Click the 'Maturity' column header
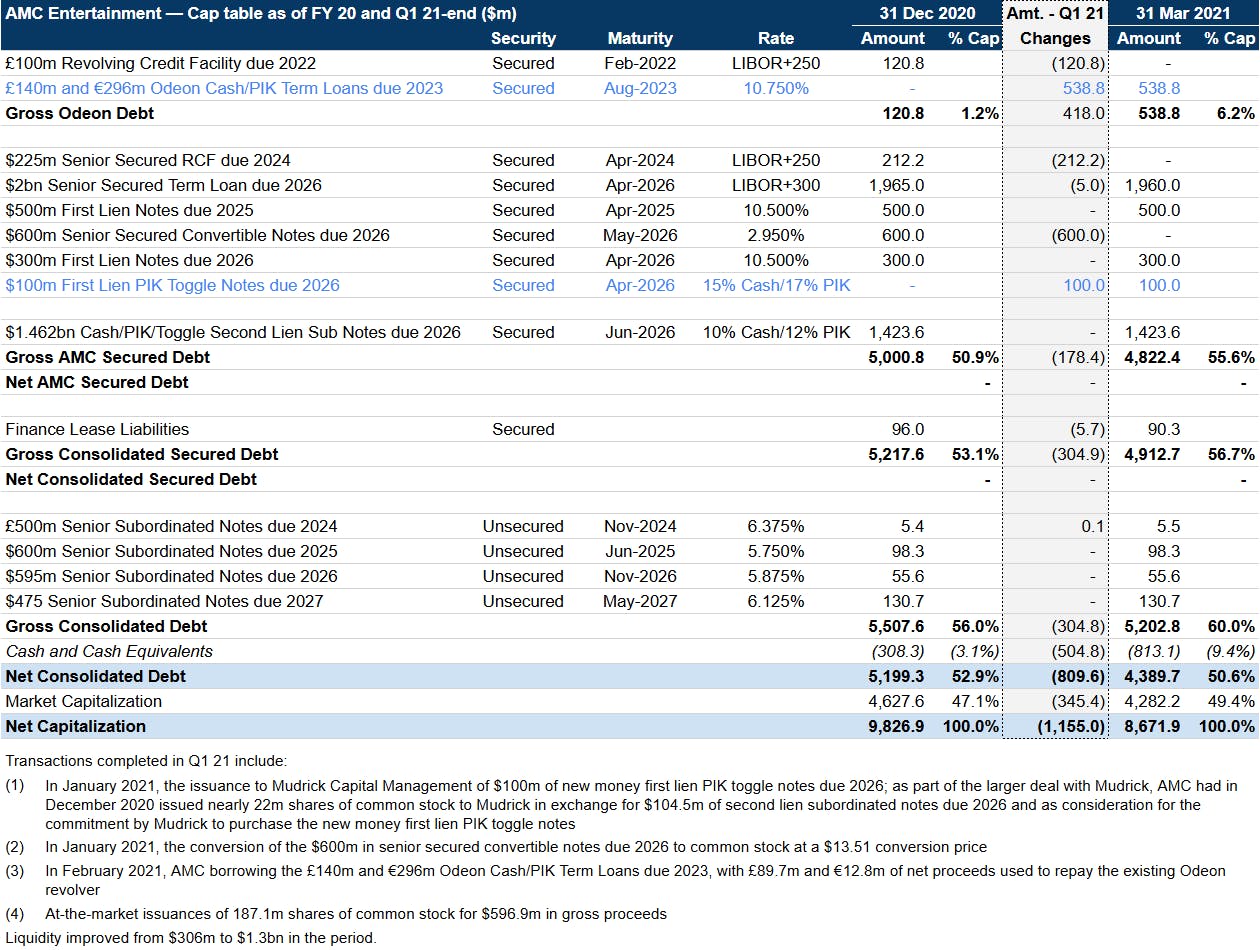The image size is (1260, 950). coord(640,38)
